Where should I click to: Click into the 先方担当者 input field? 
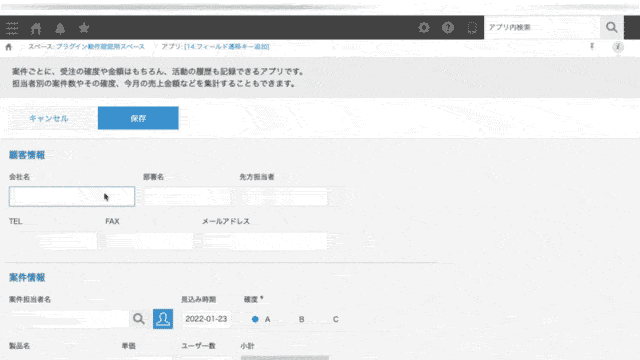click(x=283, y=196)
